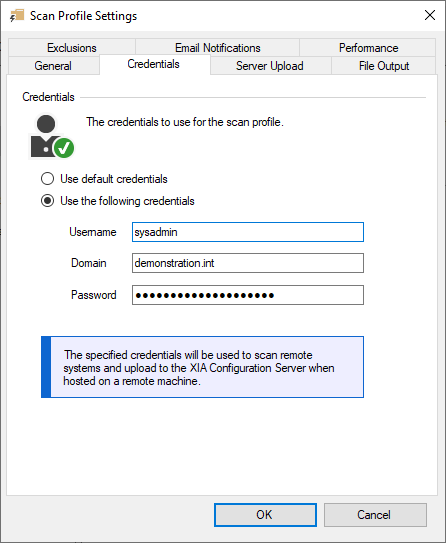Viewport: 446px width, 543px height.
Task: Confirm settings with the OK button
Action: click(x=265, y=515)
